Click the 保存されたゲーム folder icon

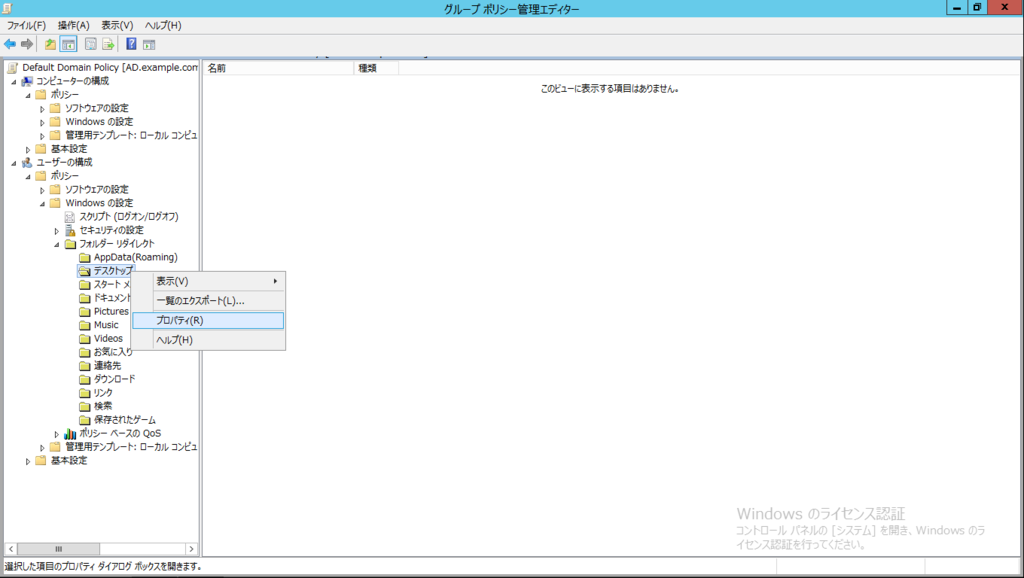(x=84, y=420)
